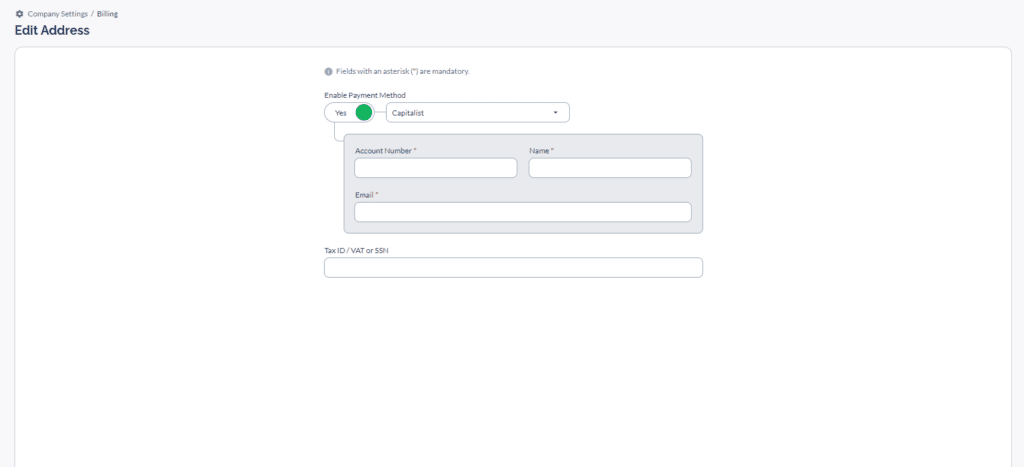The width and height of the screenshot is (1024, 467).
Task: Click into the Name input field
Action: coord(609,168)
